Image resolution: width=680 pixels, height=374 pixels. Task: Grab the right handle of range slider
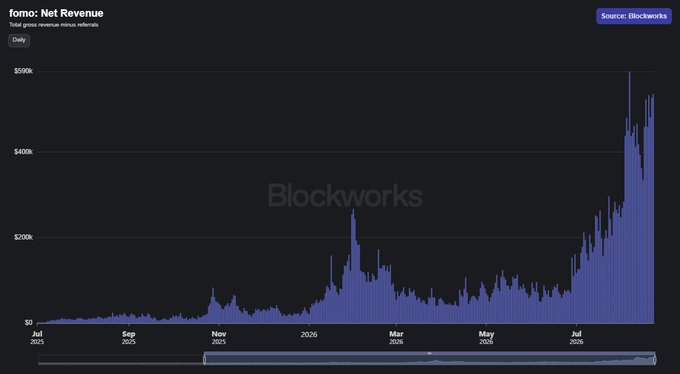(654, 360)
